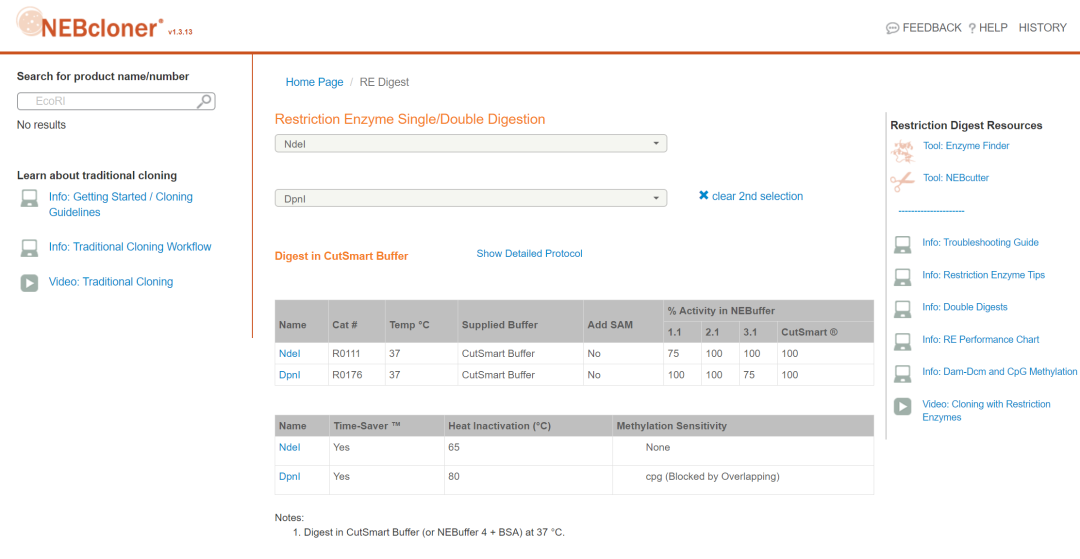The width and height of the screenshot is (1080, 559).
Task: Open the HELP menu item
Action: click(993, 28)
